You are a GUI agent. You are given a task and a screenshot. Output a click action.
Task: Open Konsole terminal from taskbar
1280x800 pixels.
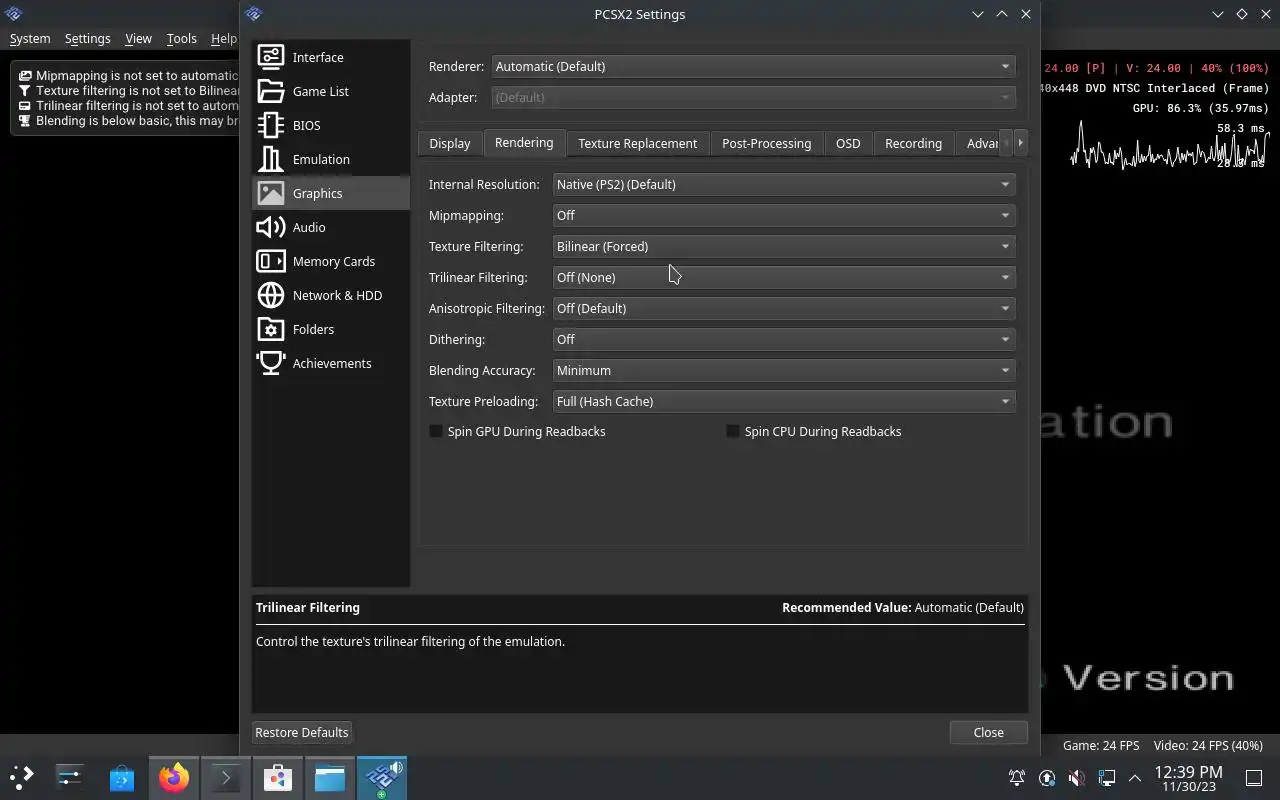pos(226,777)
